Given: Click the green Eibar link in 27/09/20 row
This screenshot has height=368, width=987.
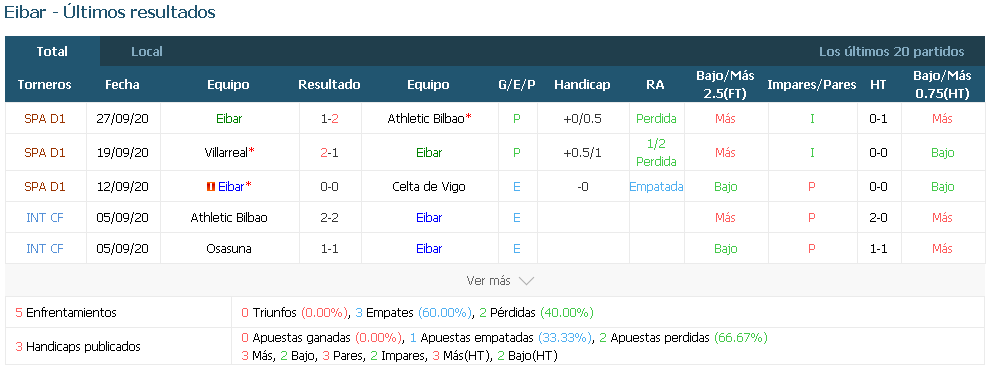Looking at the screenshot, I should tap(227, 118).
